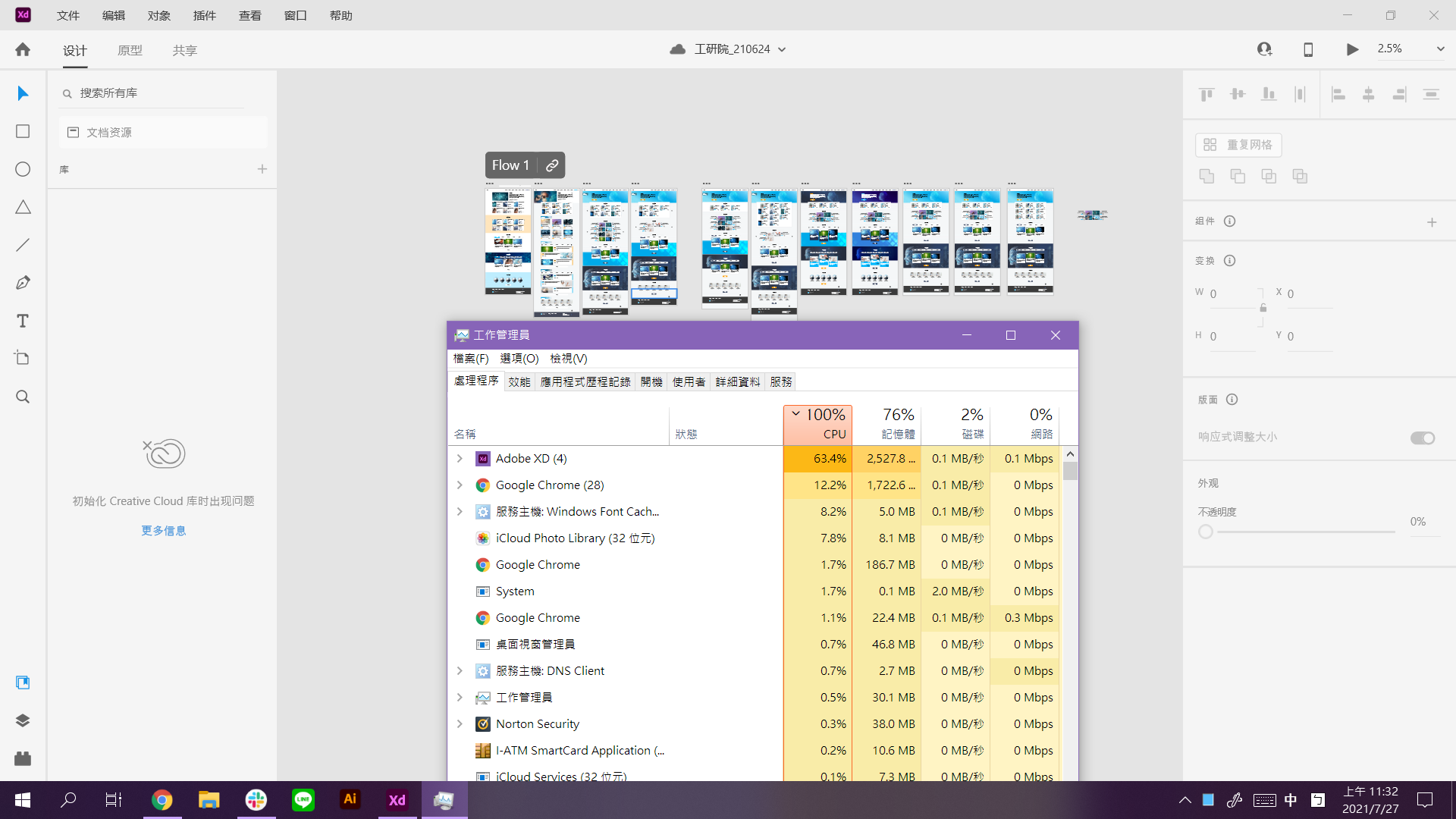Toggle the input language indicator in system tray

(1292, 799)
